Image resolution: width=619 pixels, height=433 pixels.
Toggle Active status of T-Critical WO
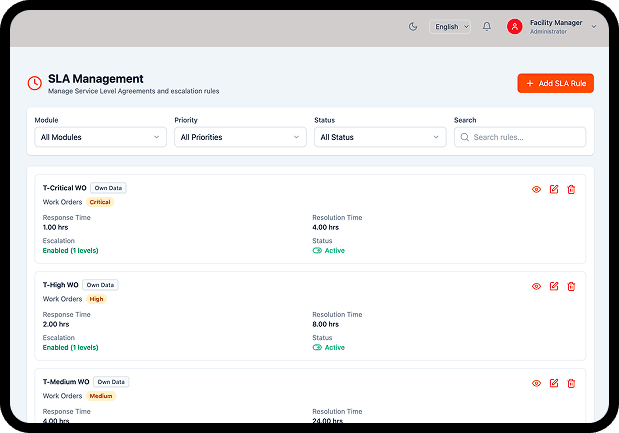coord(317,251)
